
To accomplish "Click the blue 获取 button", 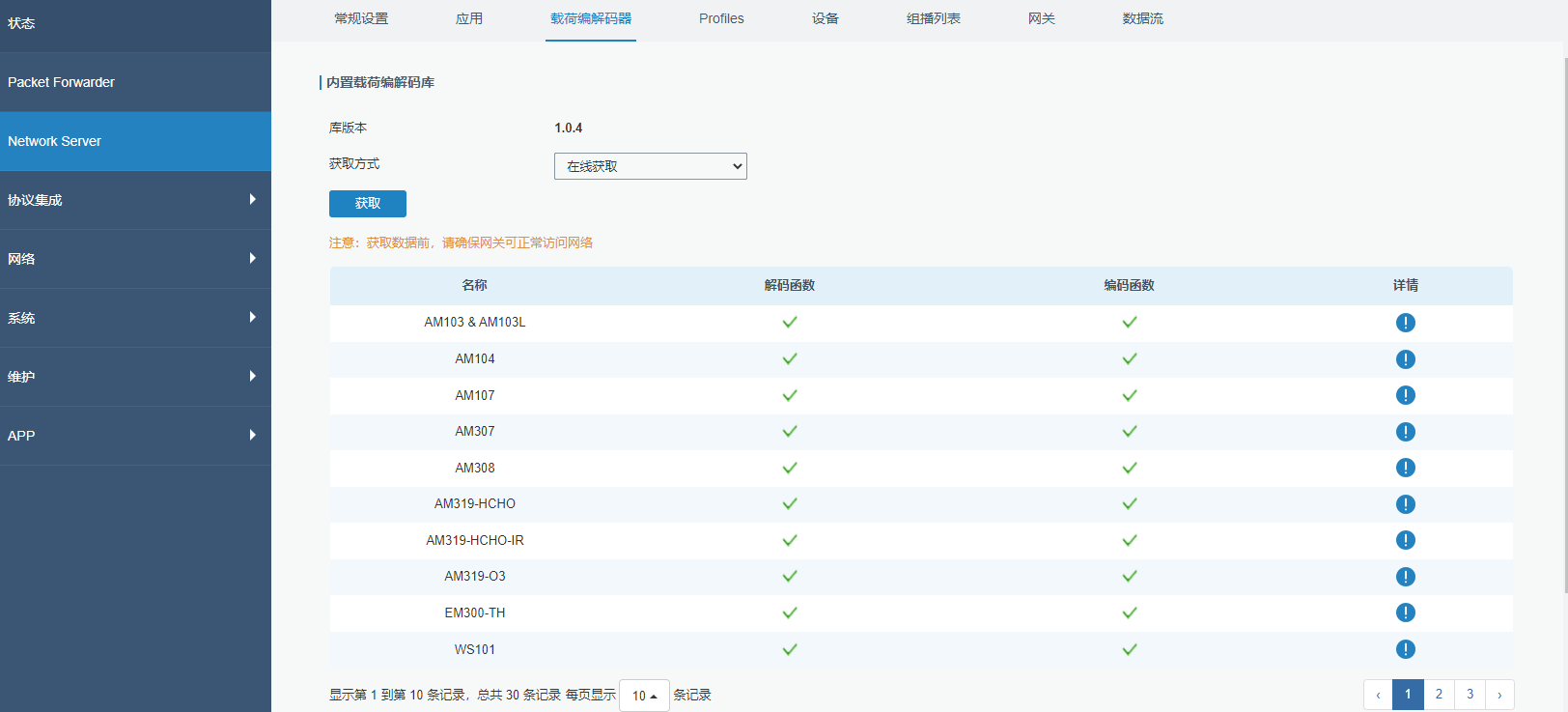I will pyautogui.click(x=368, y=204).
